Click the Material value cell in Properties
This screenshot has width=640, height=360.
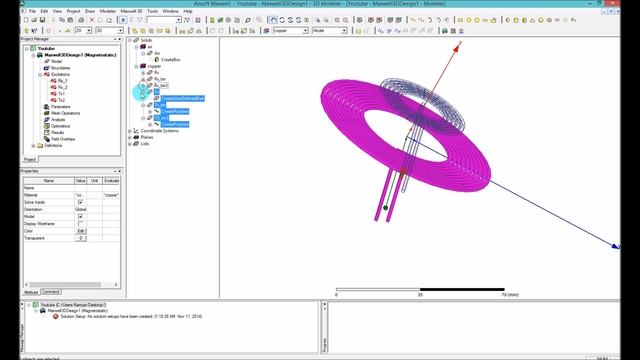pyautogui.click(x=80, y=195)
